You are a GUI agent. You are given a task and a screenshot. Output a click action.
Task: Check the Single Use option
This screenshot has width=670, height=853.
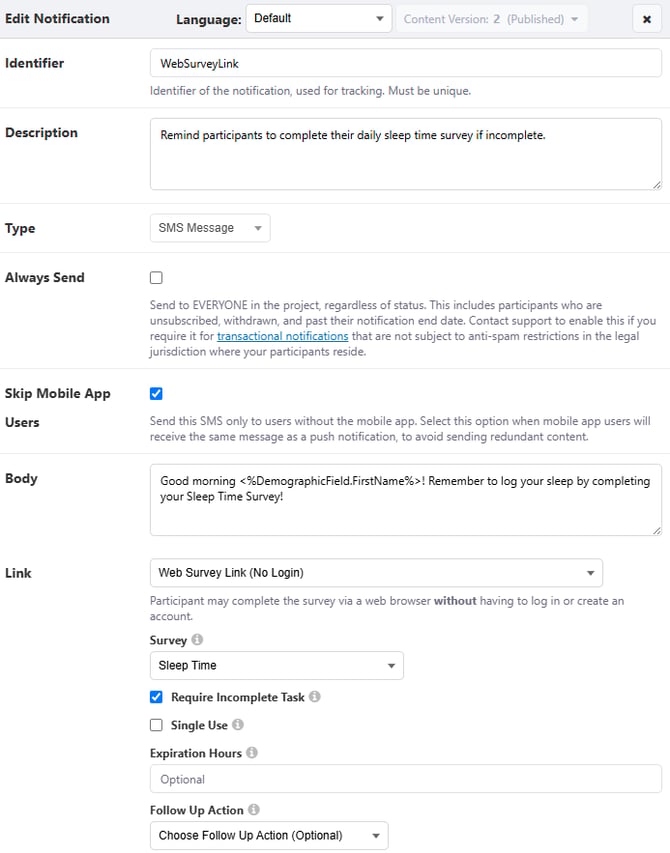point(156,725)
